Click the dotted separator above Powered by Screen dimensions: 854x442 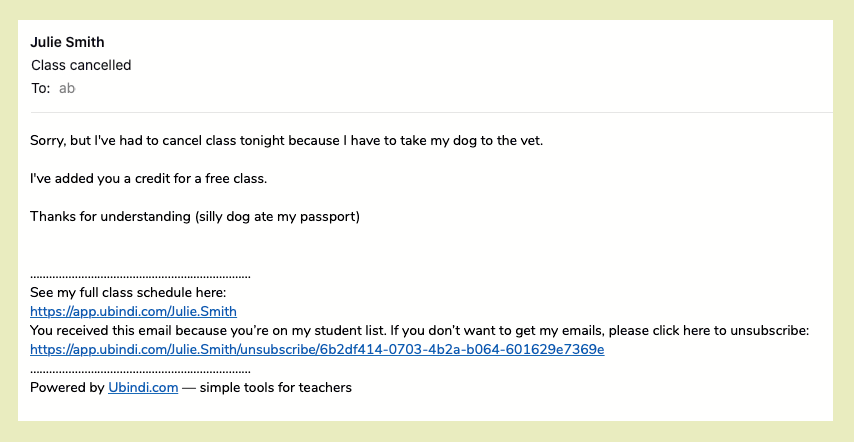(x=140, y=370)
